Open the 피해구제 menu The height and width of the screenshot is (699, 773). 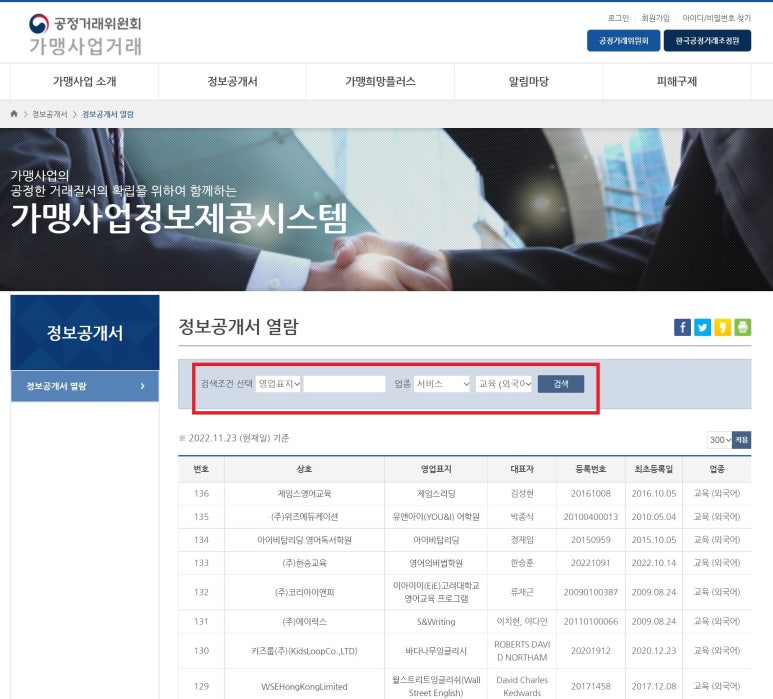(677, 81)
